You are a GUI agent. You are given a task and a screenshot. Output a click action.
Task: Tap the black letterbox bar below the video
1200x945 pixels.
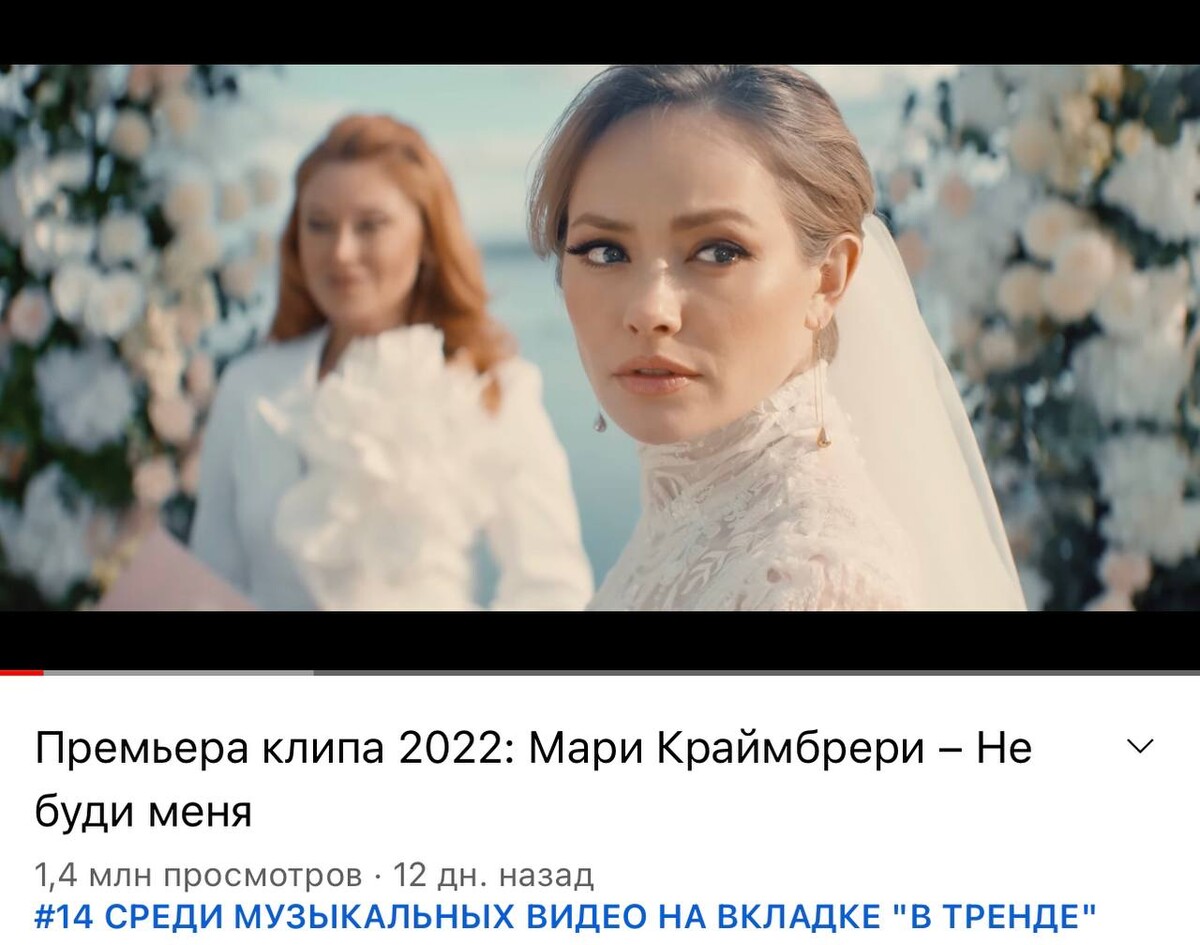(x=600, y=639)
